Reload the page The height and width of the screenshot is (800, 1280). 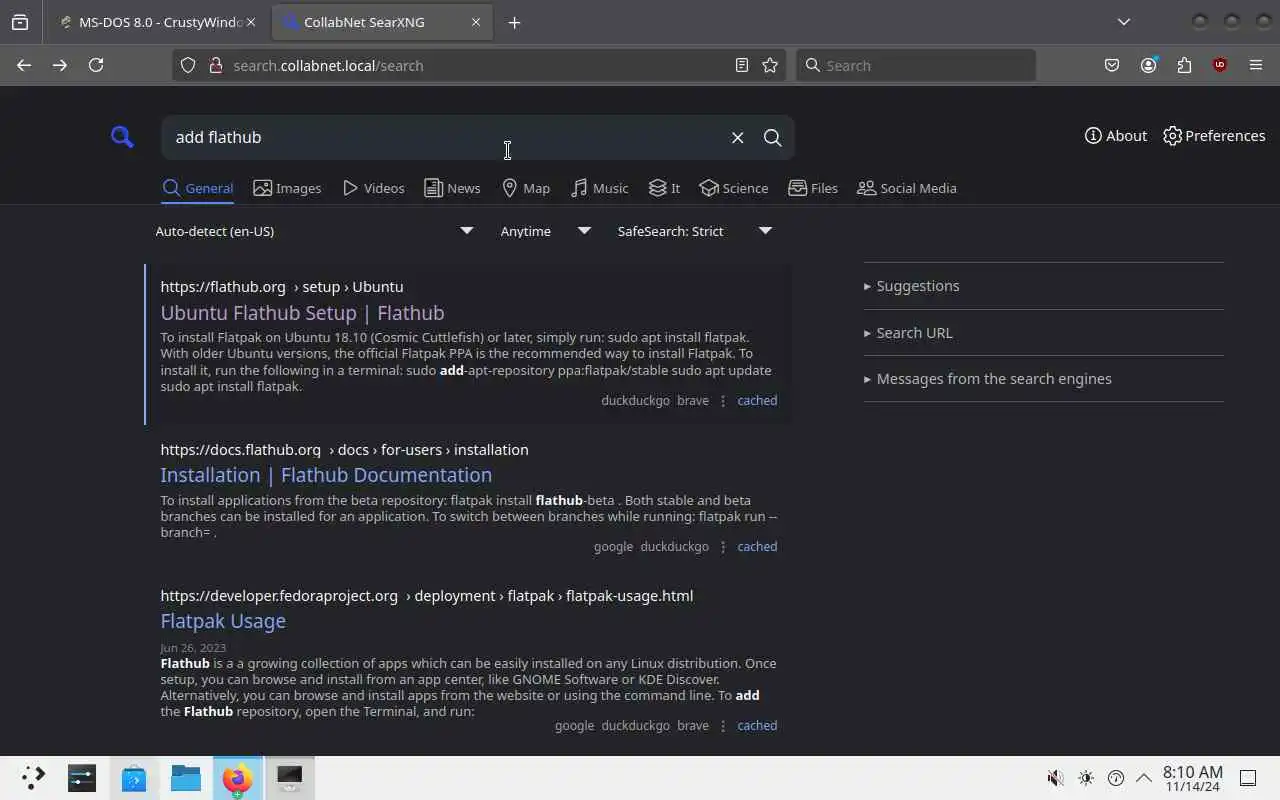[x=96, y=65]
